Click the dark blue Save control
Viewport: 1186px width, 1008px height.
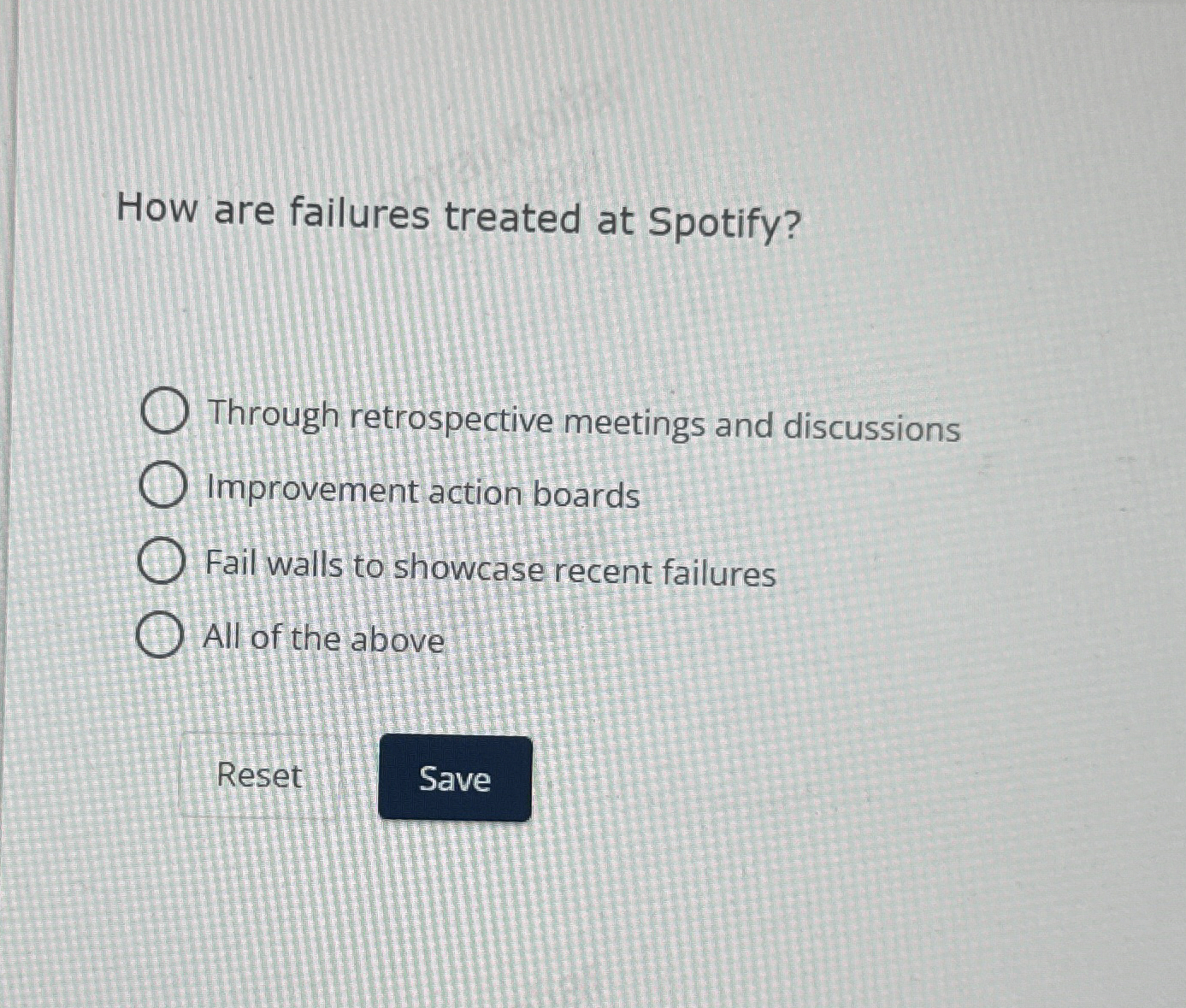[x=455, y=779]
